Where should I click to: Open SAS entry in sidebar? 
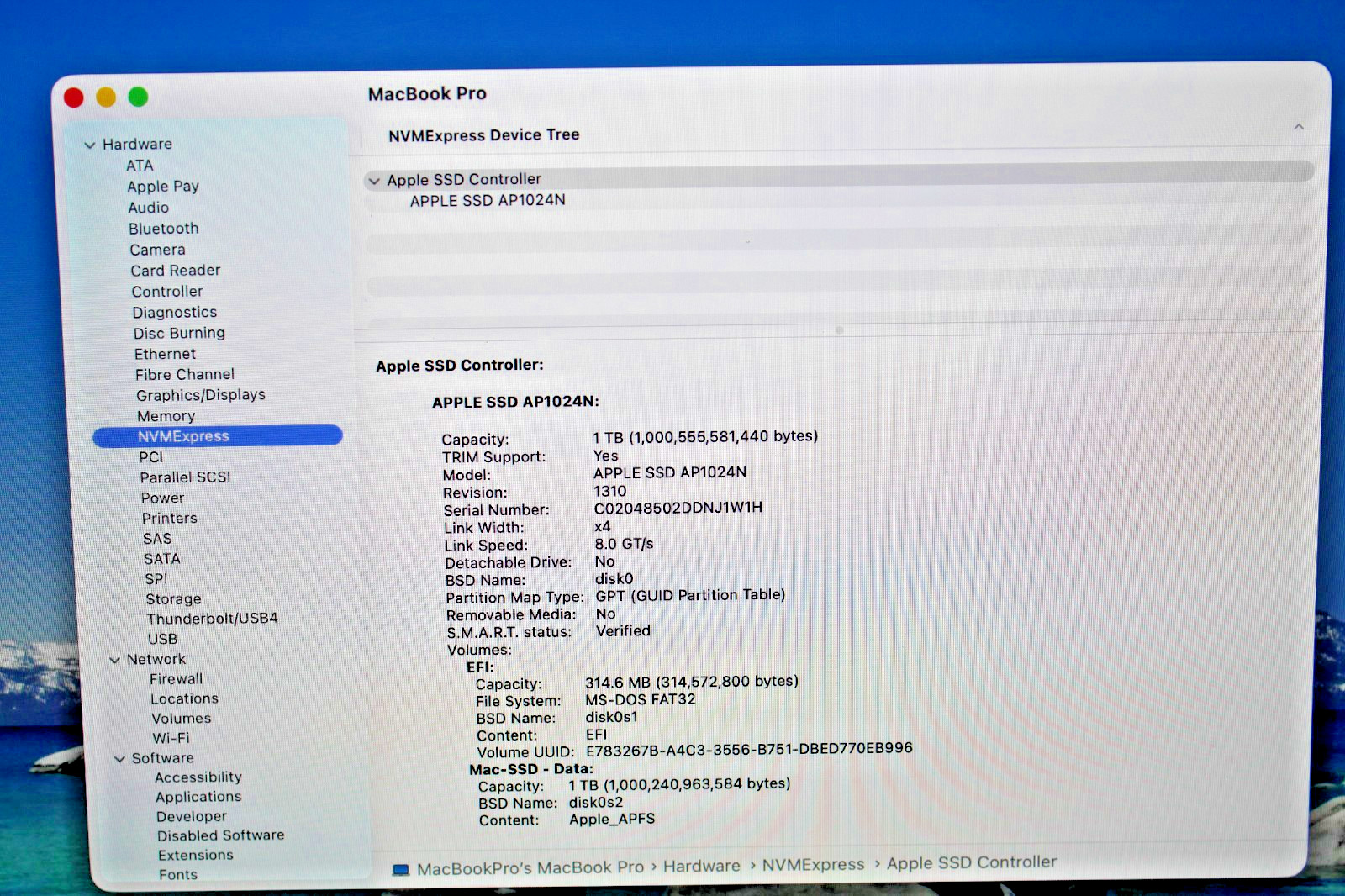pos(157,539)
